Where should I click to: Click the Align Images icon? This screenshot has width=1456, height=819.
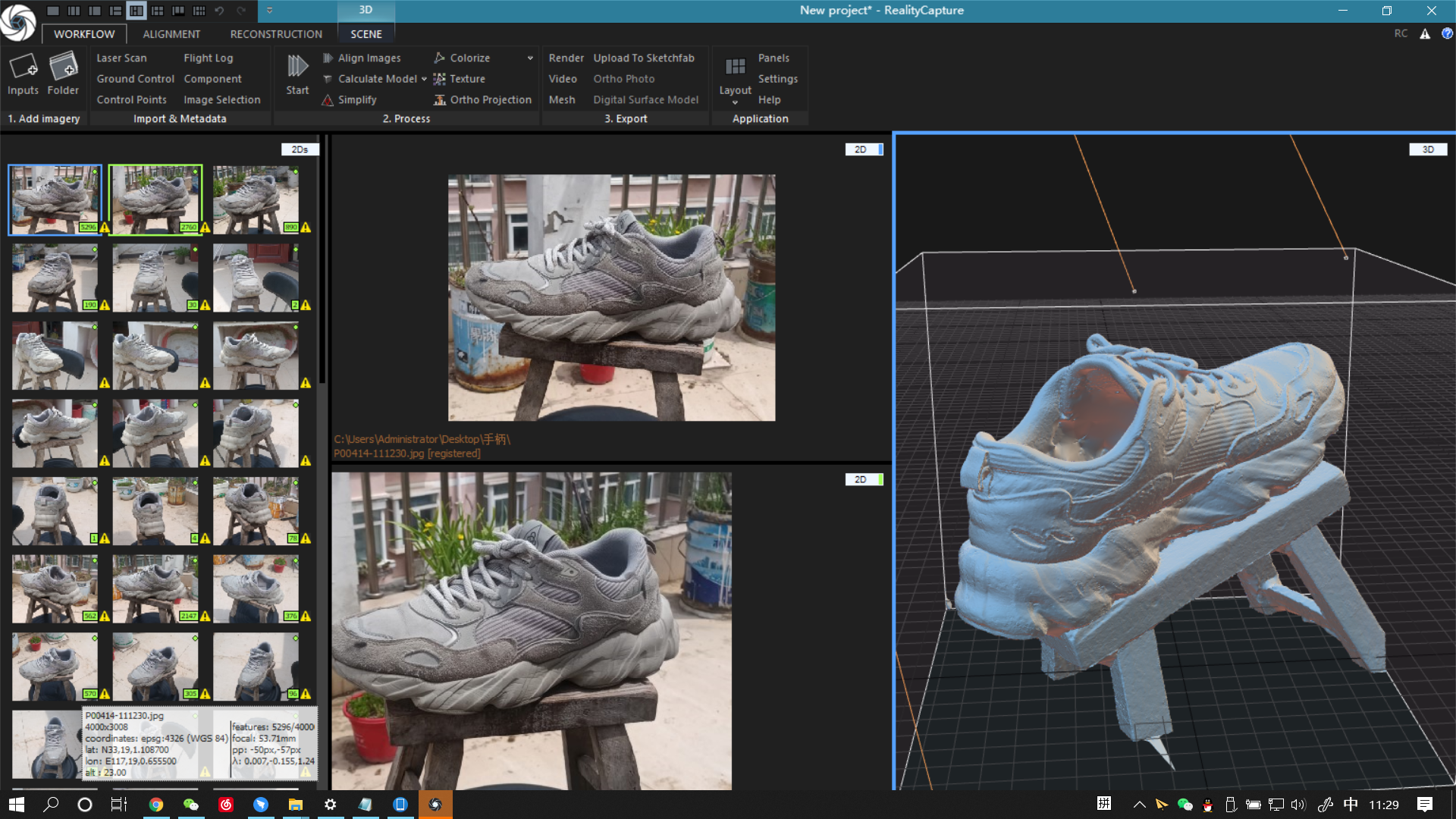[328, 58]
